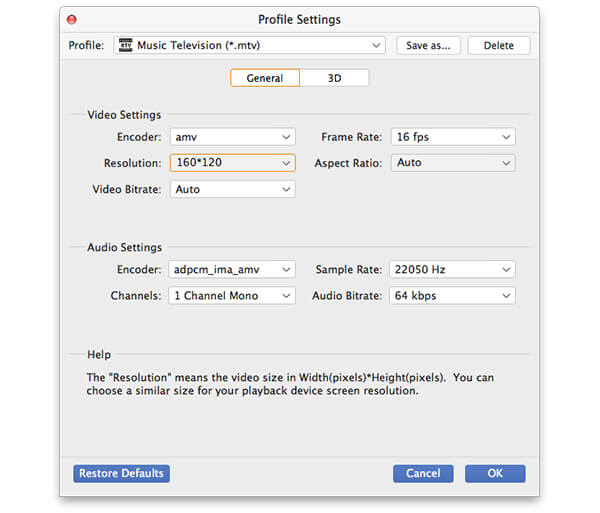Image resolution: width=600 pixels, height=513 pixels.
Task: Open the Audio Bitrate 64 kbps dropdown
Action: pyautogui.click(x=453, y=296)
